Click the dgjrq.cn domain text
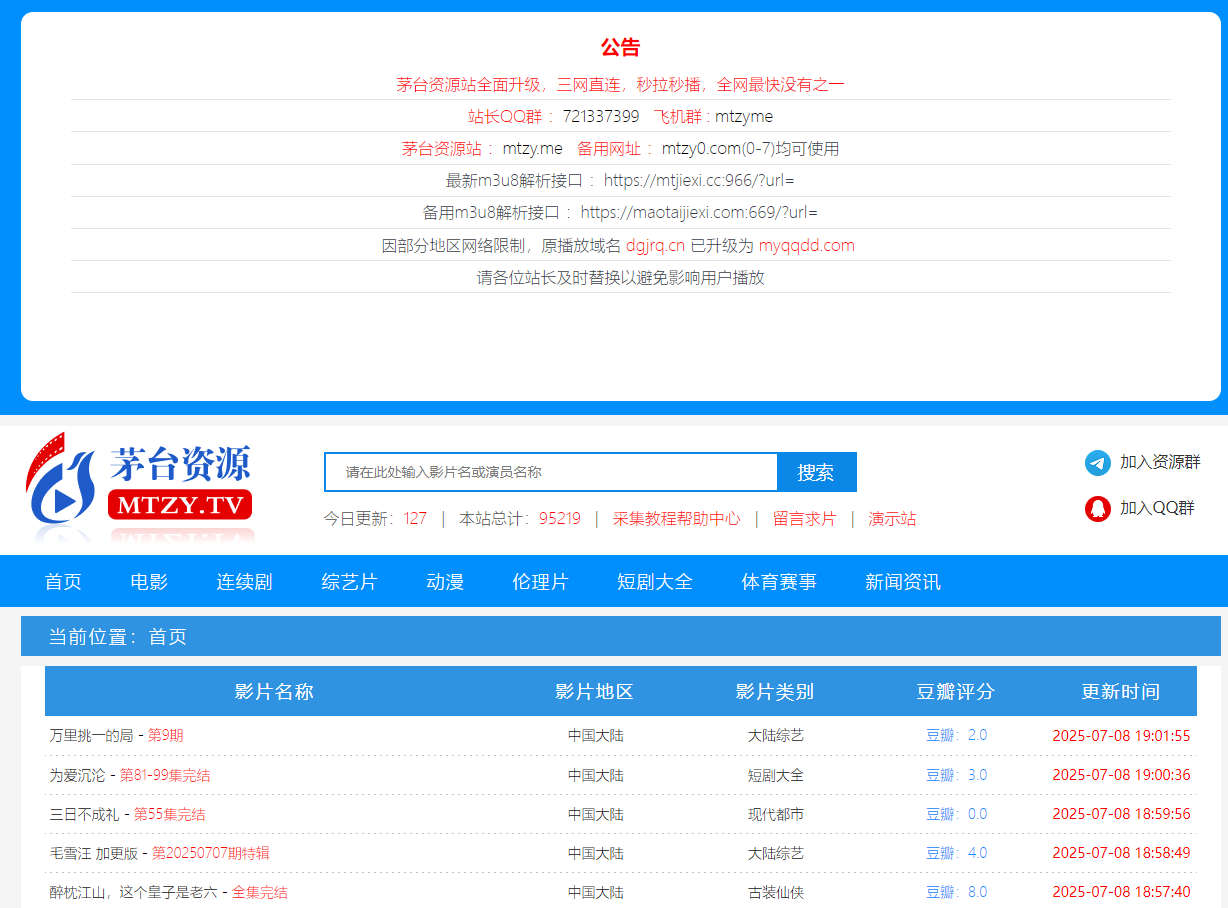This screenshot has height=908, width=1228. 656,246
